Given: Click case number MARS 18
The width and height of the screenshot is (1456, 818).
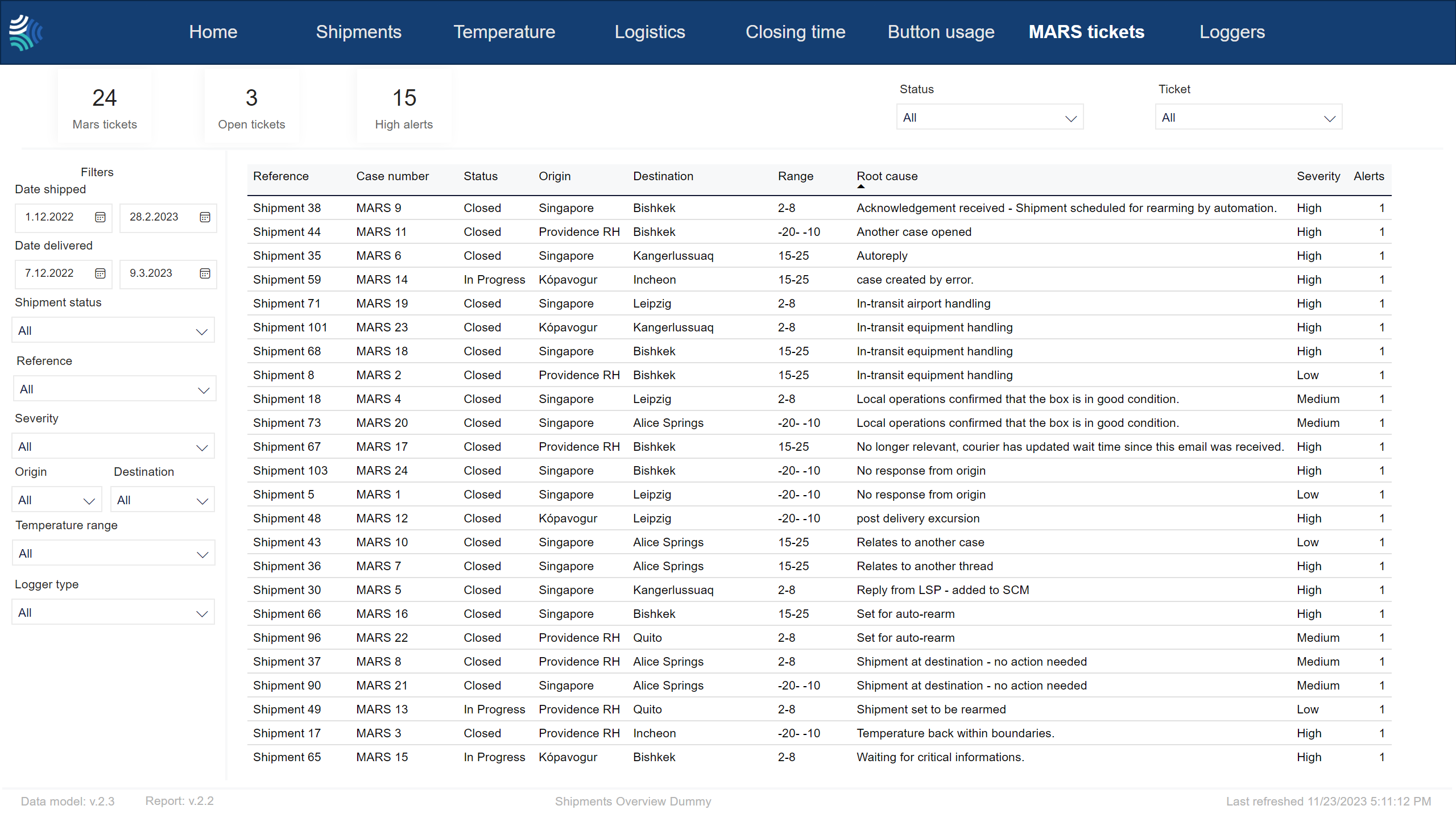Looking at the screenshot, I should click(382, 351).
